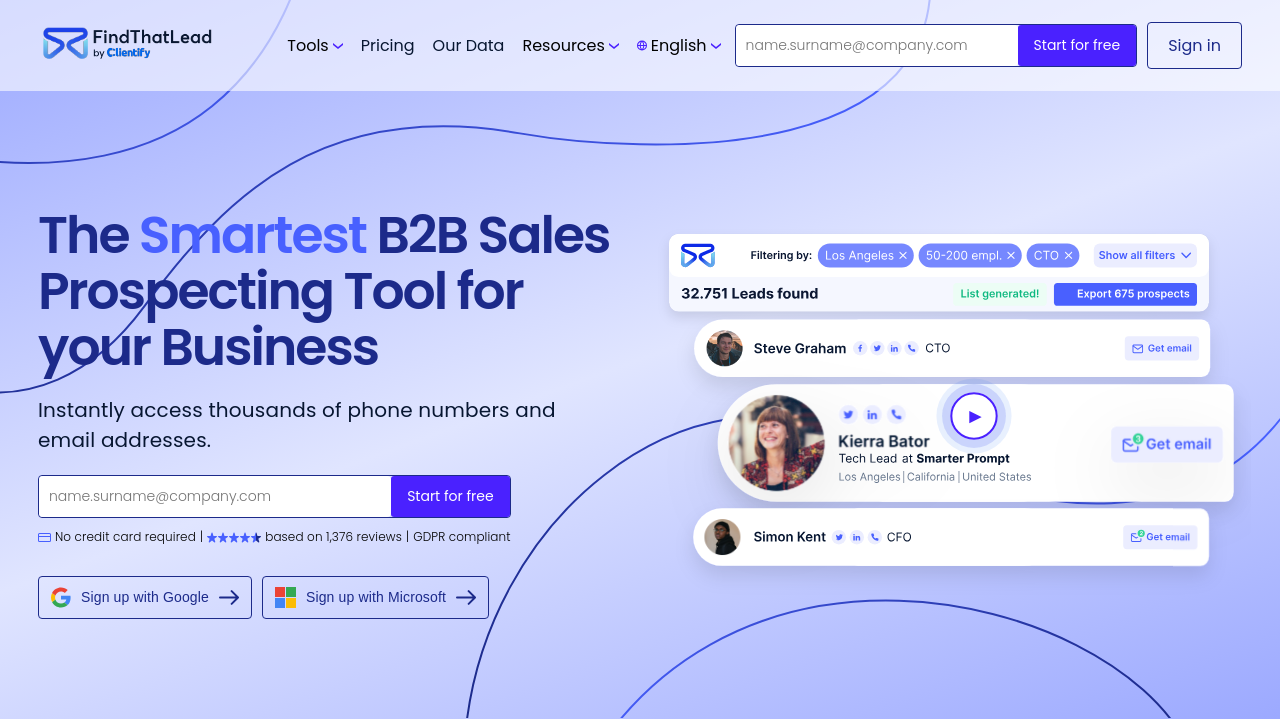Click the Microsoft logo on the sign-up button
Image resolution: width=1280 pixels, height=720 pixels.
(x=285, y=597)
